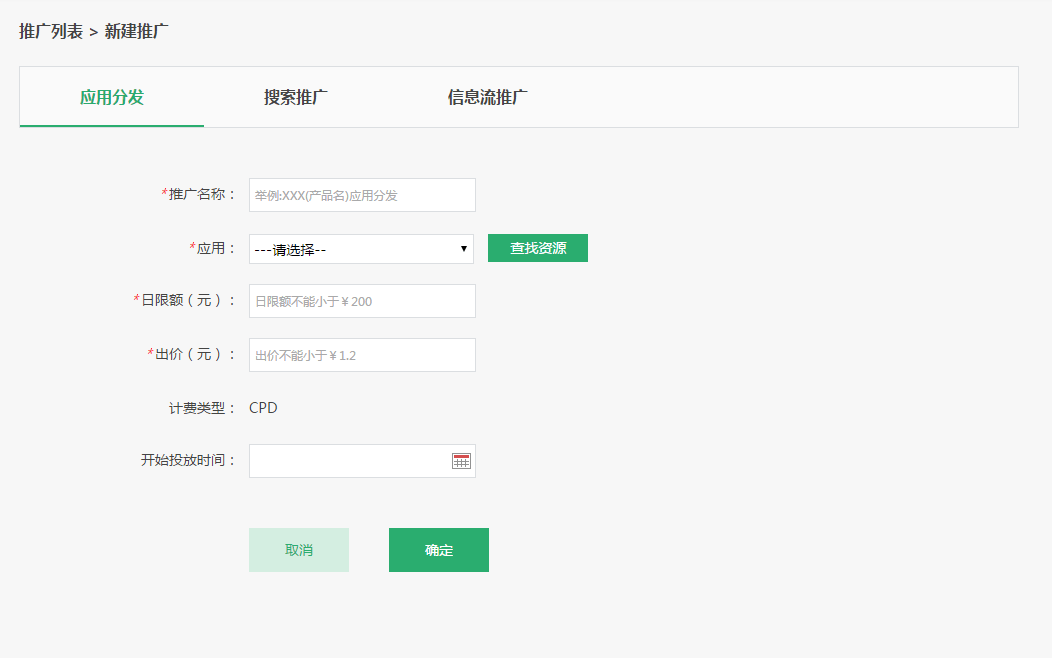1052x658 pixels.
Task: Click the 出价 input field
Action: click(362, 354)
